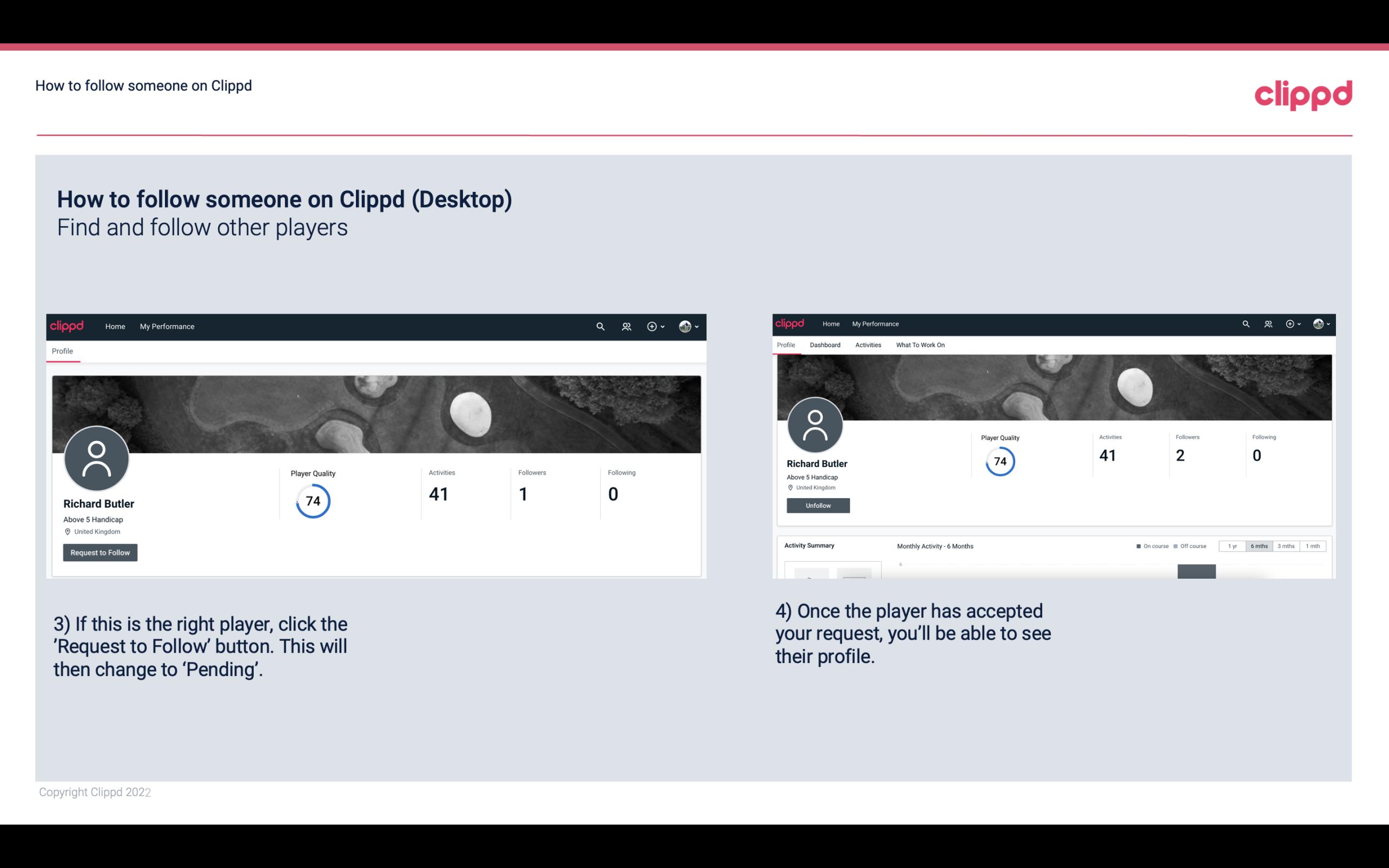The width and height of the screenshot is (1389, 868).
Task: Toggle '6 mths' activity period filter
Action: (x=1258, y=545)
